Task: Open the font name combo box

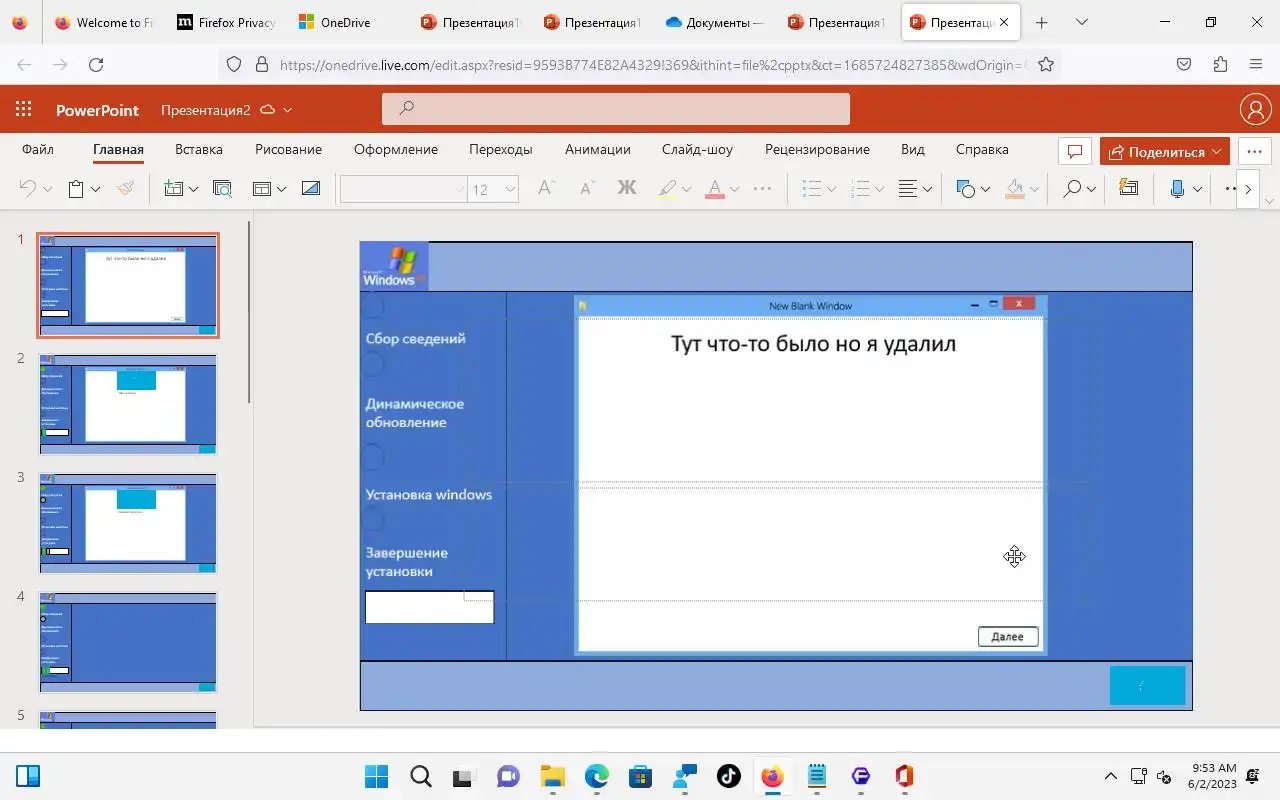Action: (404, 189)
